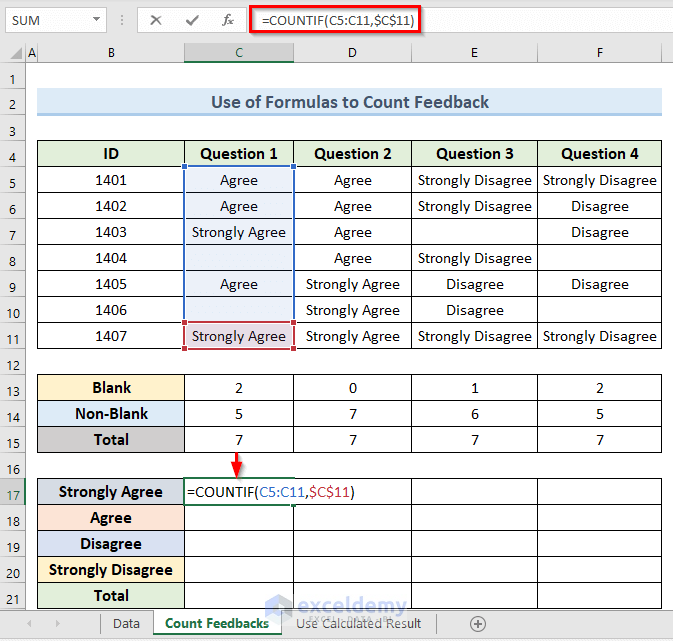The image size is (673, 641).
Task: Click 'Strongly Disagree' in Question 3 row 1402
Action: pyautogui.click(x=474, y=206)
